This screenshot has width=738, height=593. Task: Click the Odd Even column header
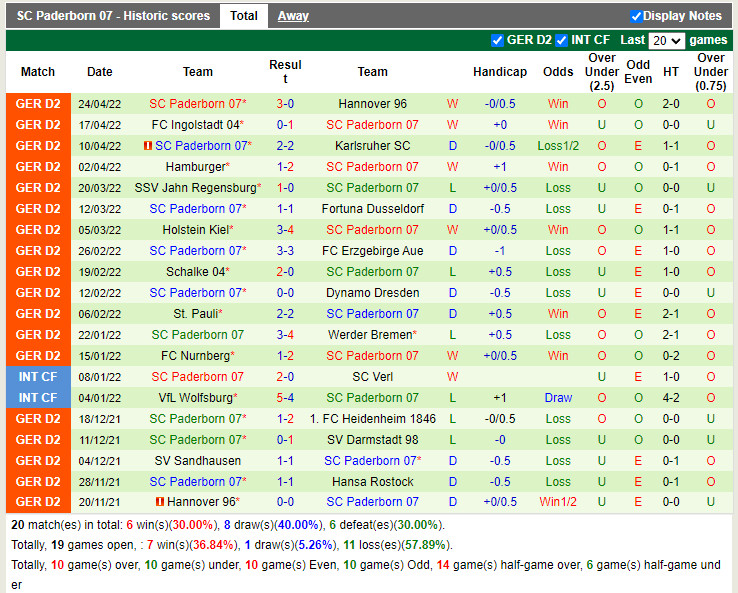click(638, 72)
